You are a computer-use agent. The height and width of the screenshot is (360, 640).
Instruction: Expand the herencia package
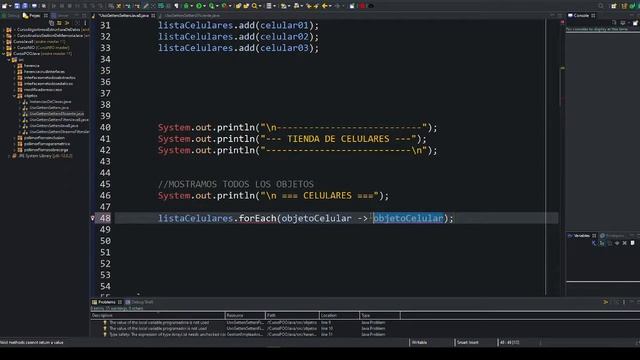click(14, 66)
